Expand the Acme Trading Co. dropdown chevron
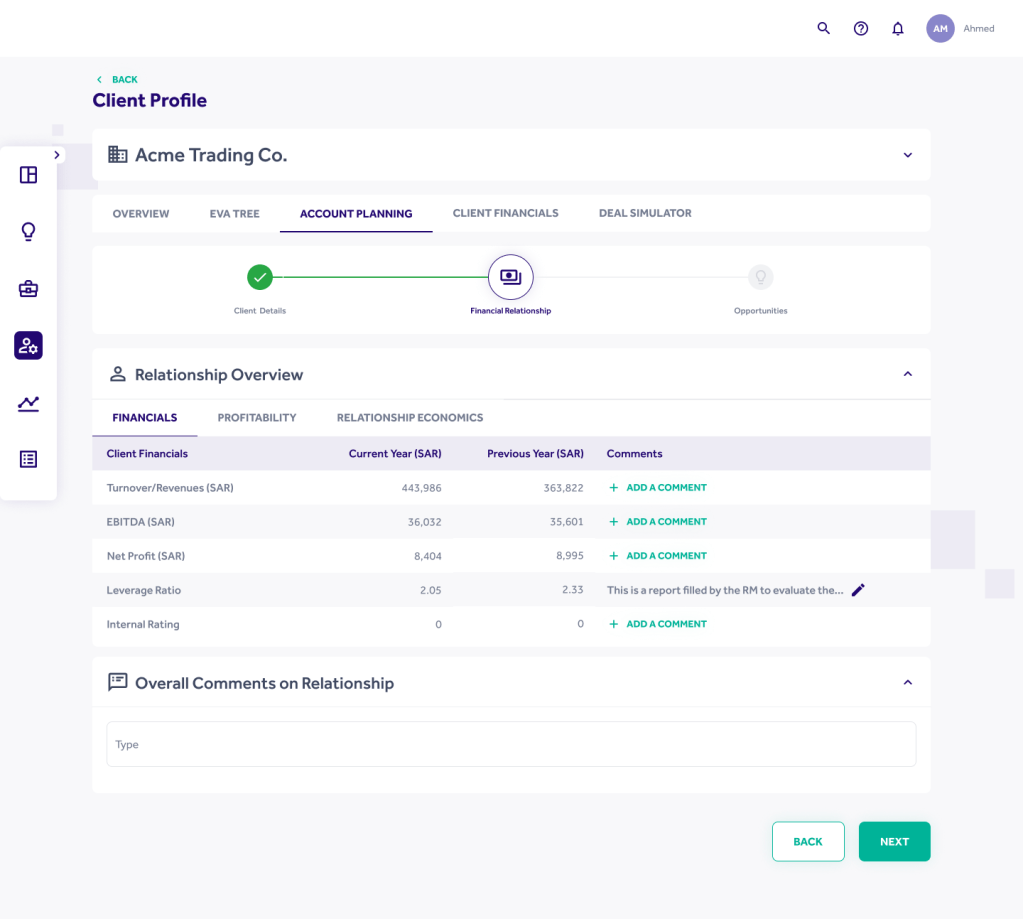Screen dimensions: 1023x919 [907, 155]
